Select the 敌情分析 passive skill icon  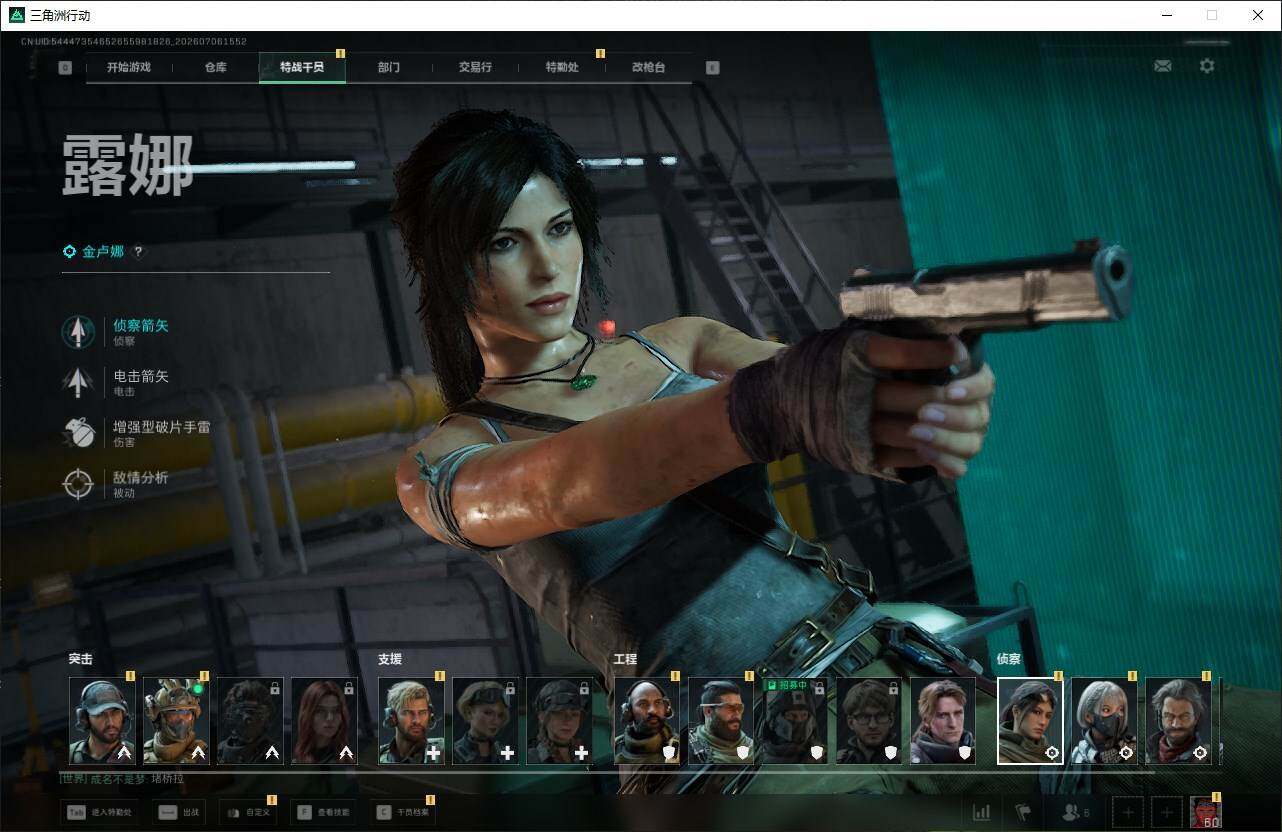tap(78, 484)
